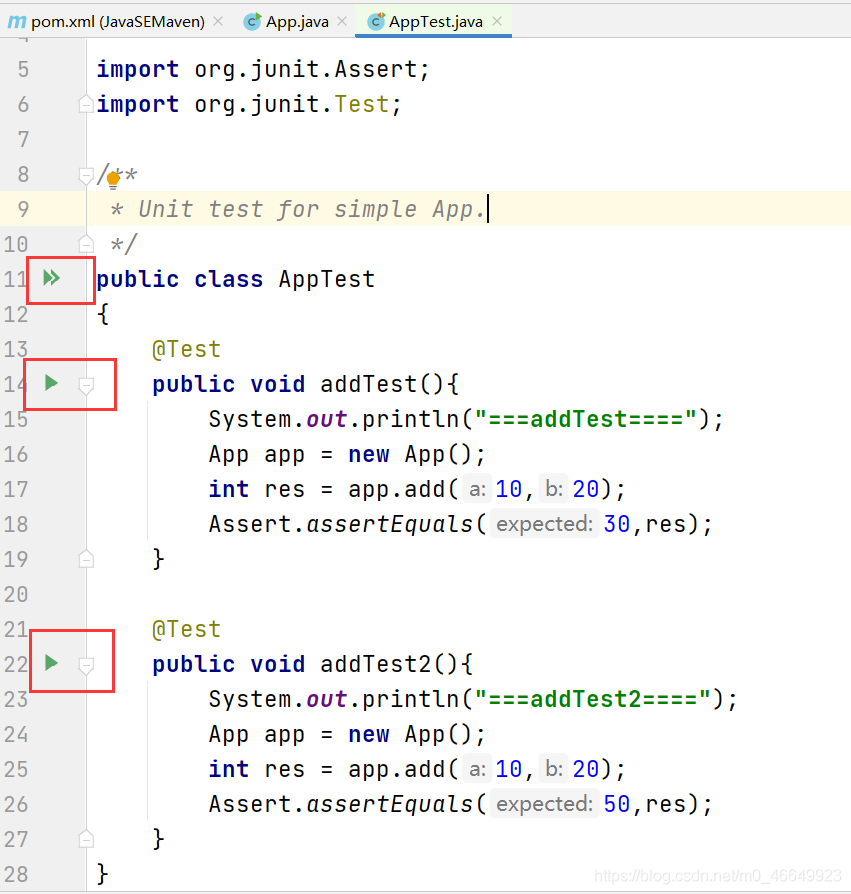This screenshot has height=894, width=851.
Task: Click the expected value 30 in assertEquals
Action: (616, 525)
